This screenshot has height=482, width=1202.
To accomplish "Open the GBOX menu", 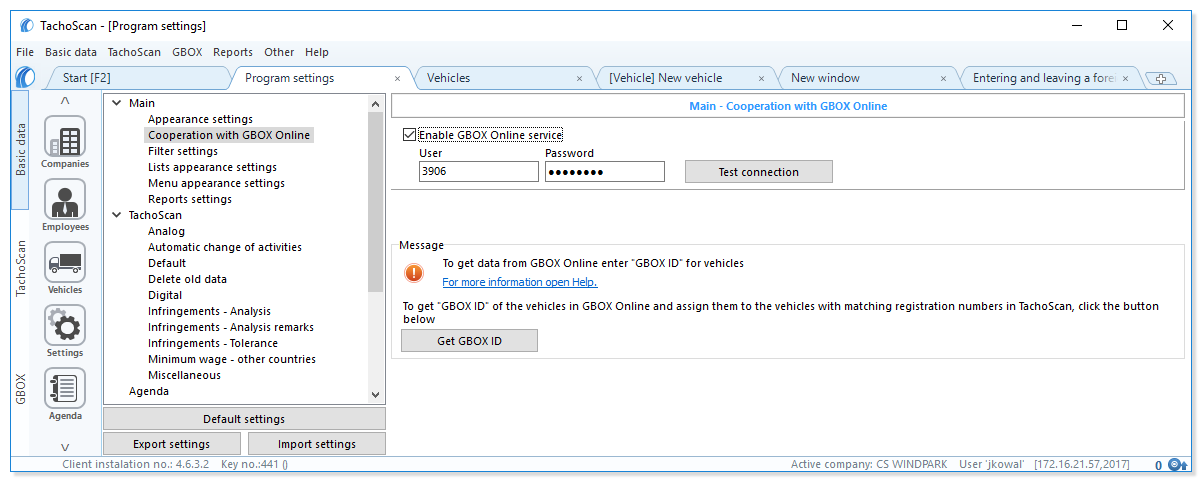I will tap(187, 52).
